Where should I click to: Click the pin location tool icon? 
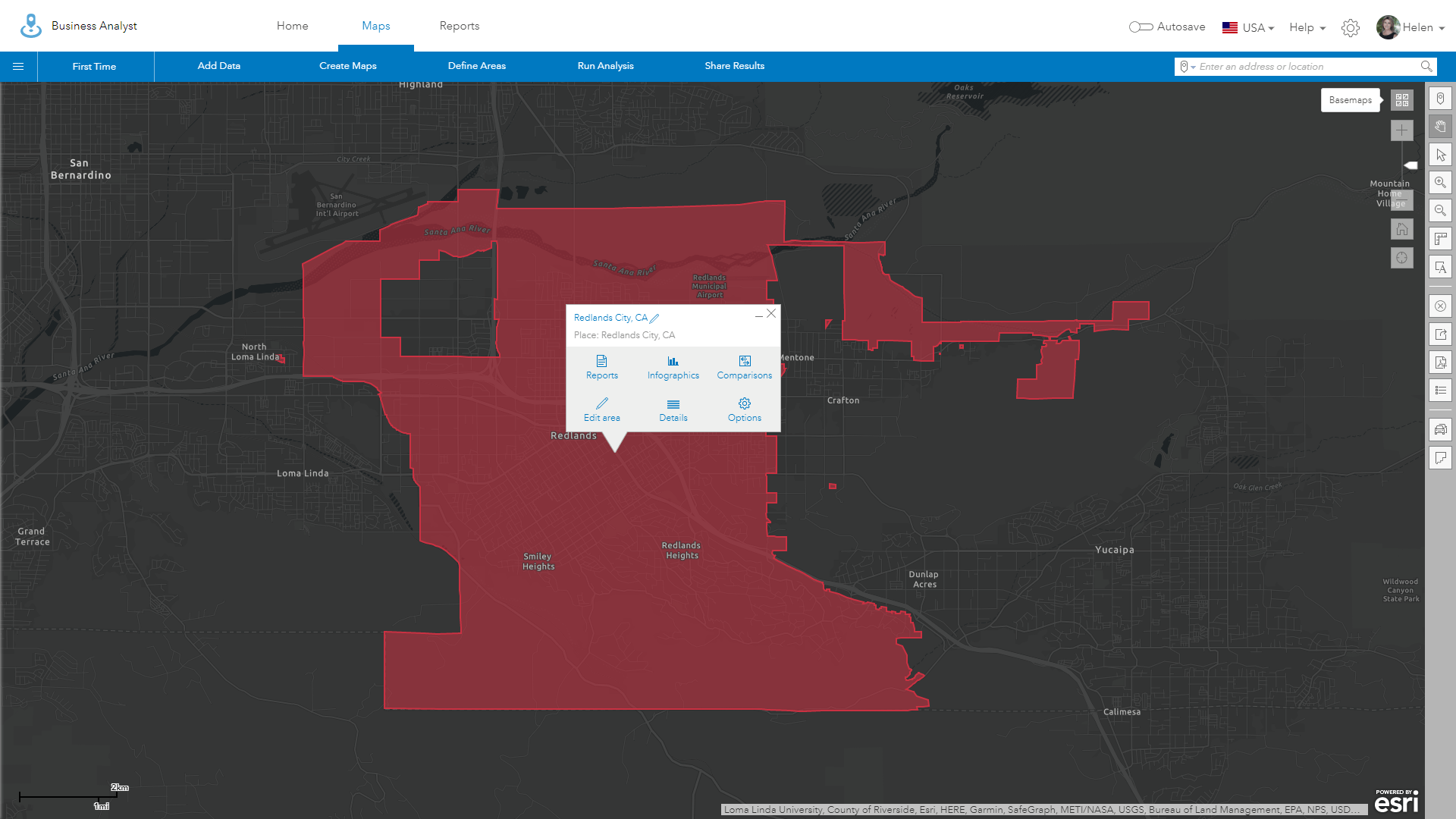point(1440,99)
